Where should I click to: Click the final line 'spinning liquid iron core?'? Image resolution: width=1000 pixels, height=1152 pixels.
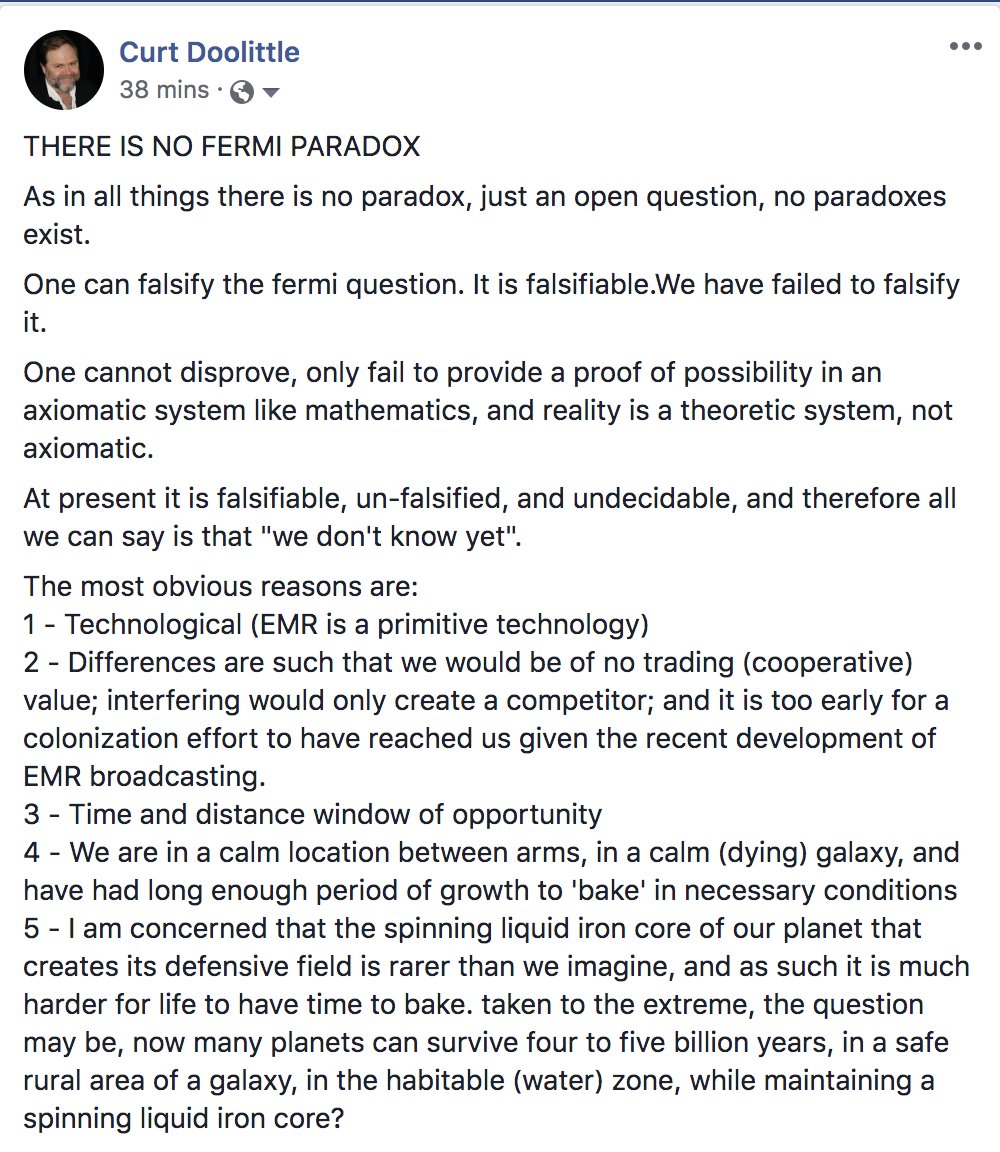tap(184, 1118)
